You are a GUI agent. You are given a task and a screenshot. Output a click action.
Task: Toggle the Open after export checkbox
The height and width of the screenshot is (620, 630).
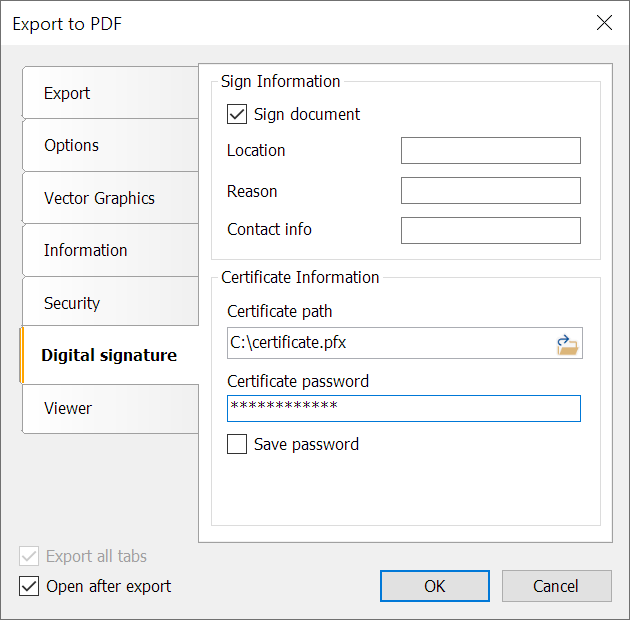coord(29,586)
